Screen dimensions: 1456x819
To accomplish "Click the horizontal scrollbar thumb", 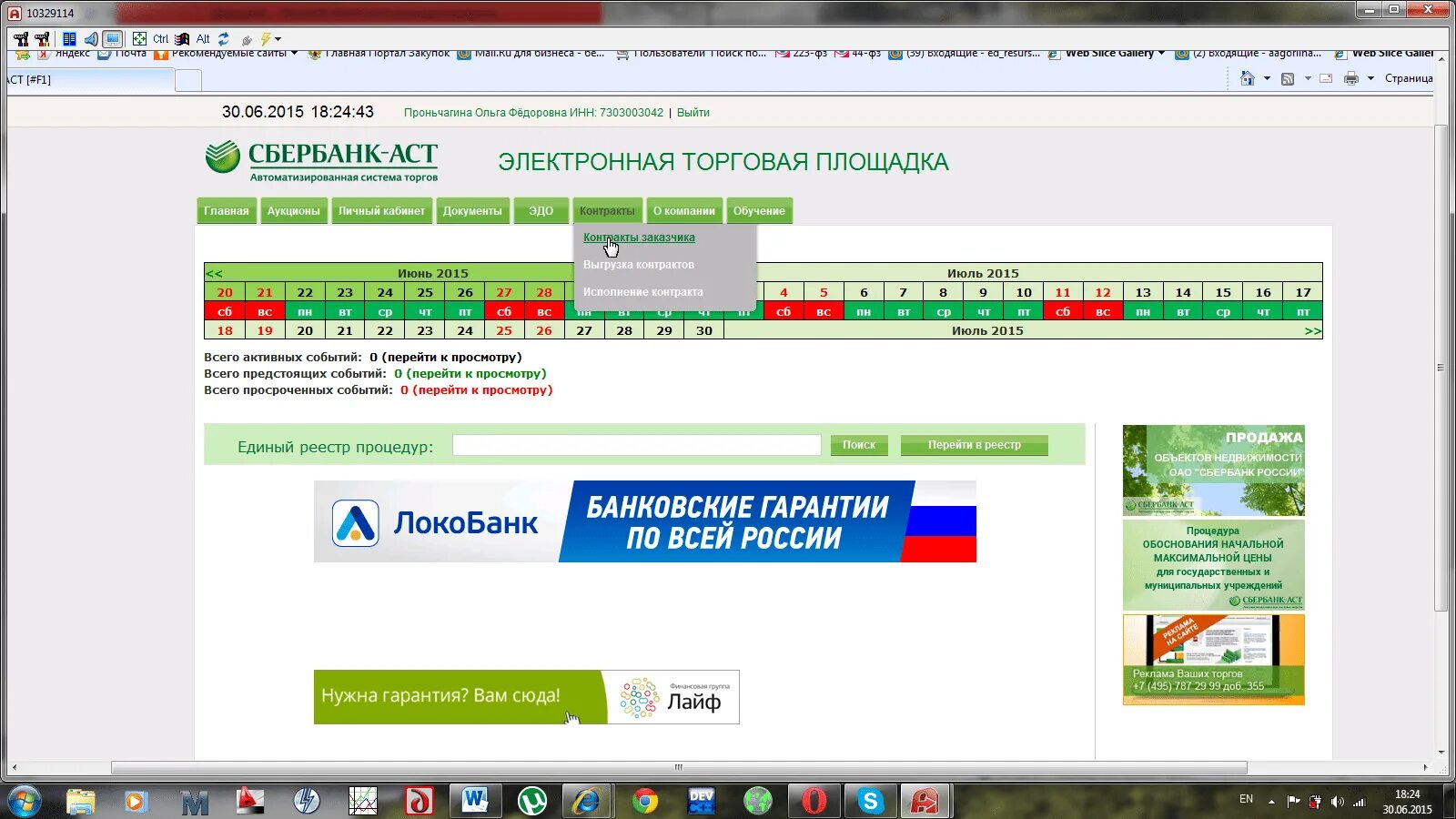I will (x=678, y=767).
